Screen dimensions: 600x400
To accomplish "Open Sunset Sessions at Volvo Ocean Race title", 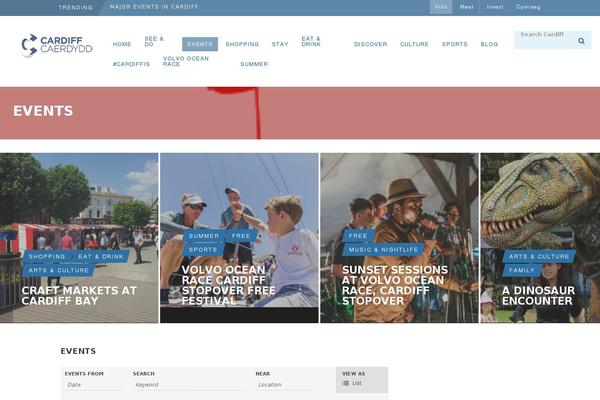I will point(395,285).
